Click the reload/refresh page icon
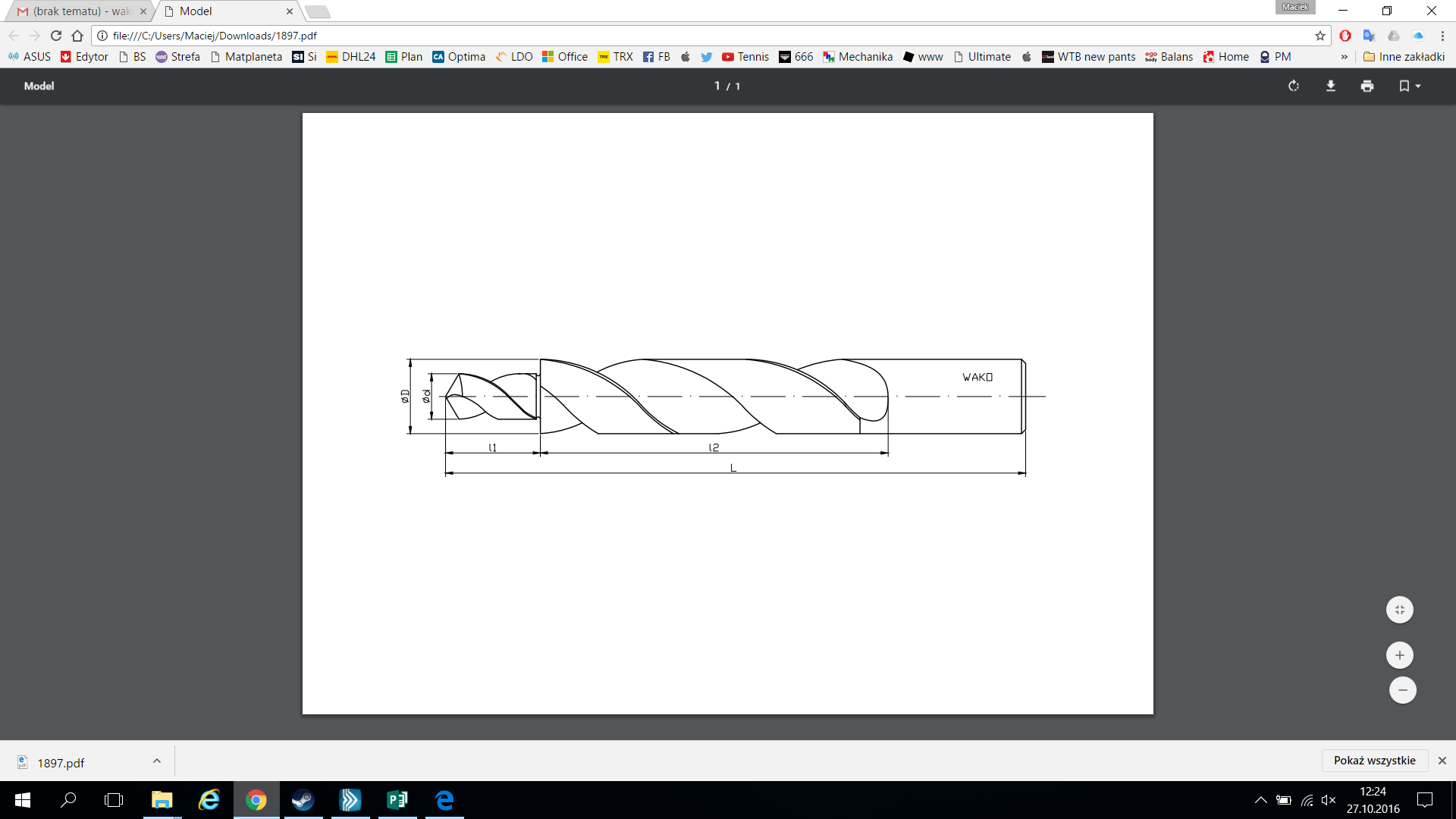 click(56, 36)
